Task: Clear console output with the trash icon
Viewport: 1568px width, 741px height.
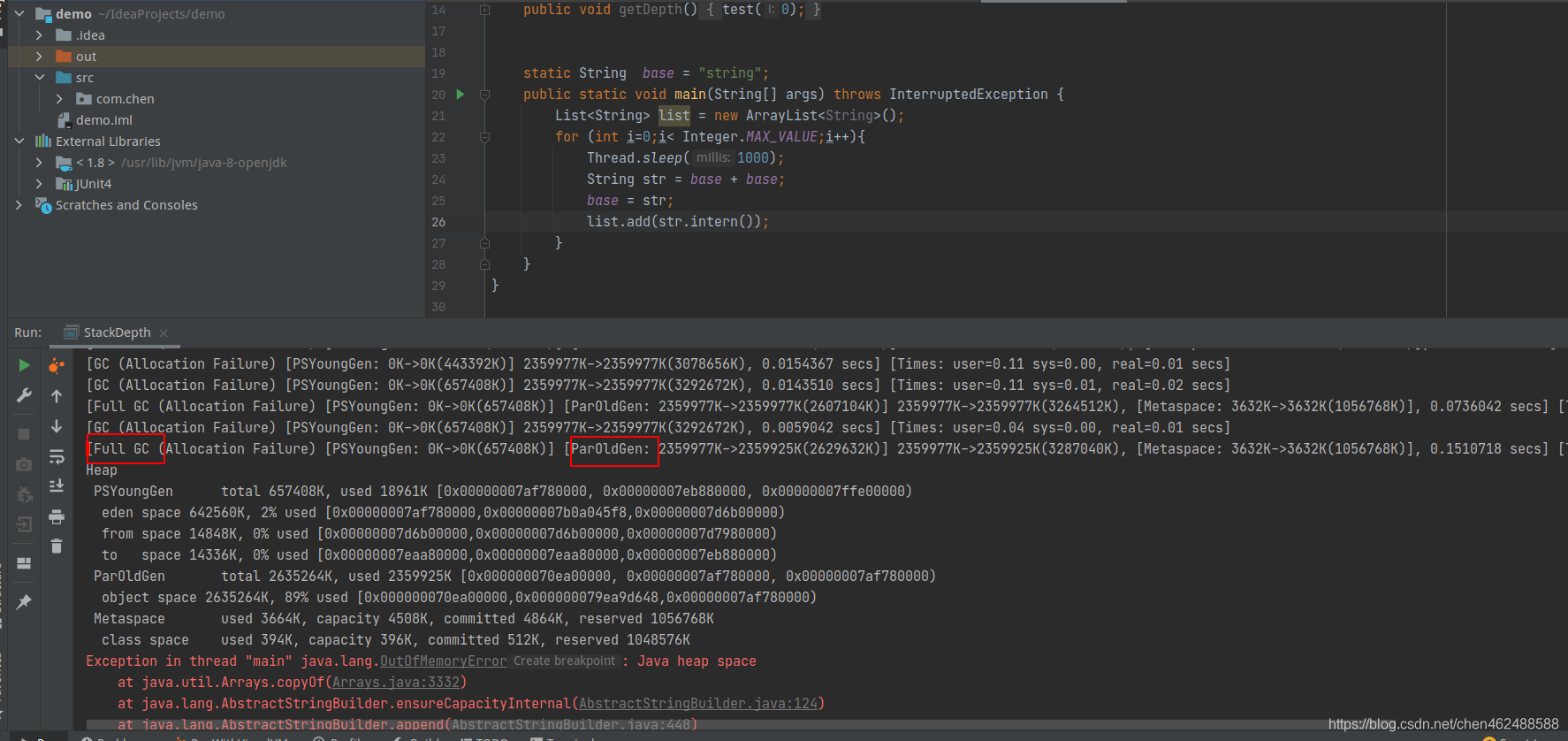Action: [57, 546]
